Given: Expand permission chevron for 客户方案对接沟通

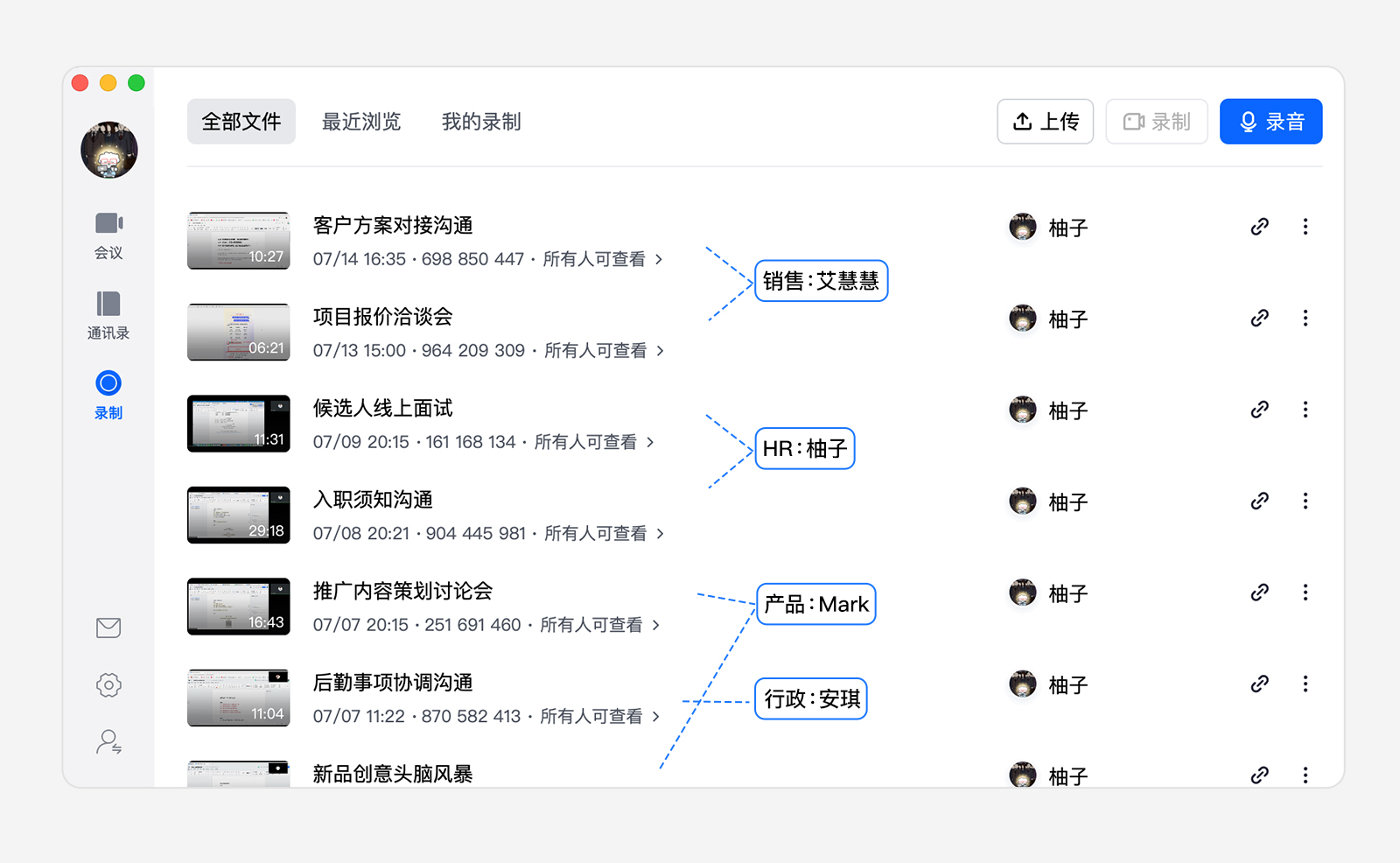Looking at the screenshot, I should [659, 259].
